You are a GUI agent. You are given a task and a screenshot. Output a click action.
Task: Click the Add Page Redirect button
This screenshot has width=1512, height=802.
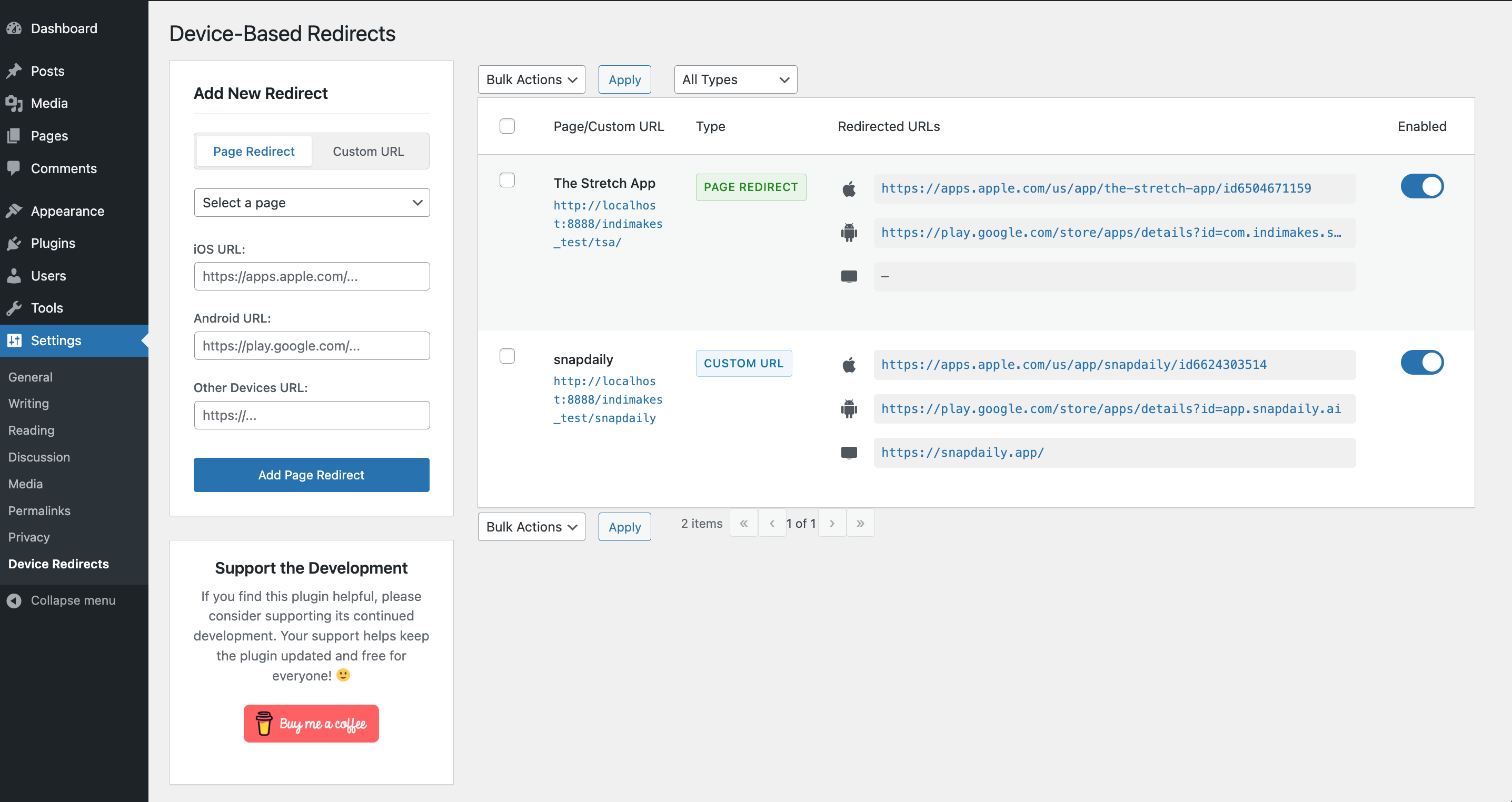coord(312,475)
